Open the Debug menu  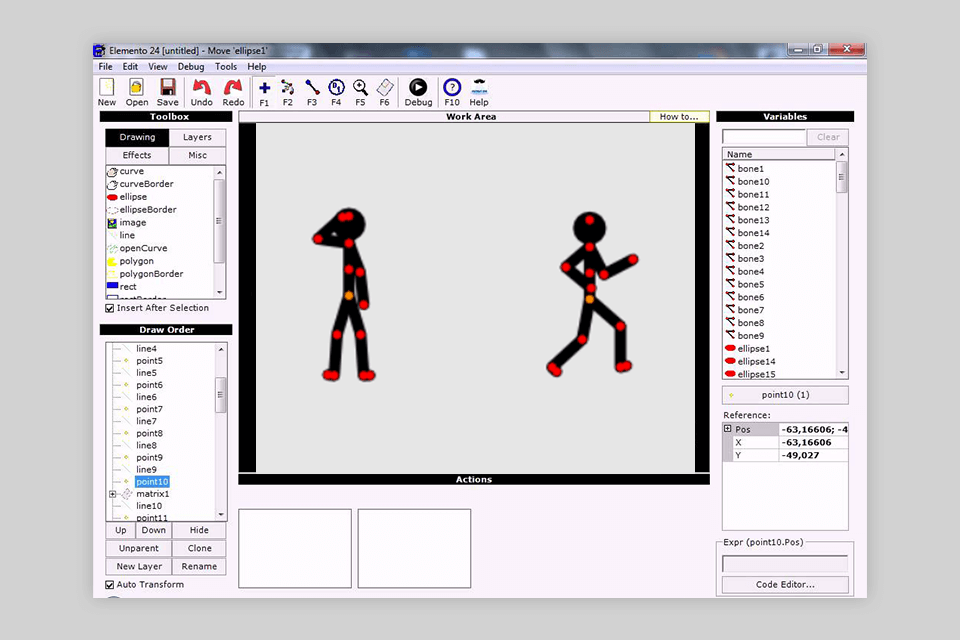190,66
